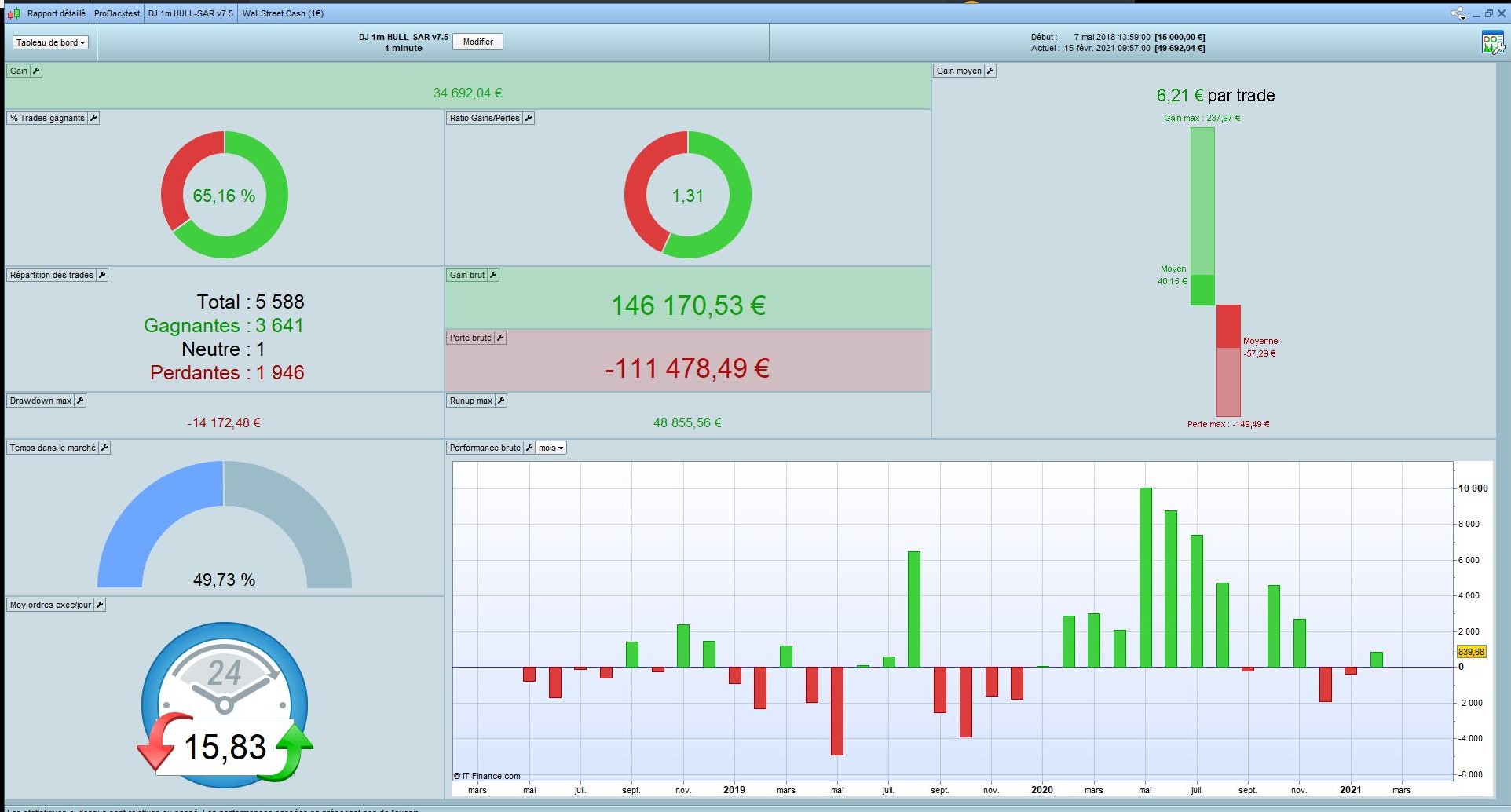Screen dimensions: 1511x812
Task: Click the Moyenne -57,29 € average loss label
Action: tap(1260, 347)
